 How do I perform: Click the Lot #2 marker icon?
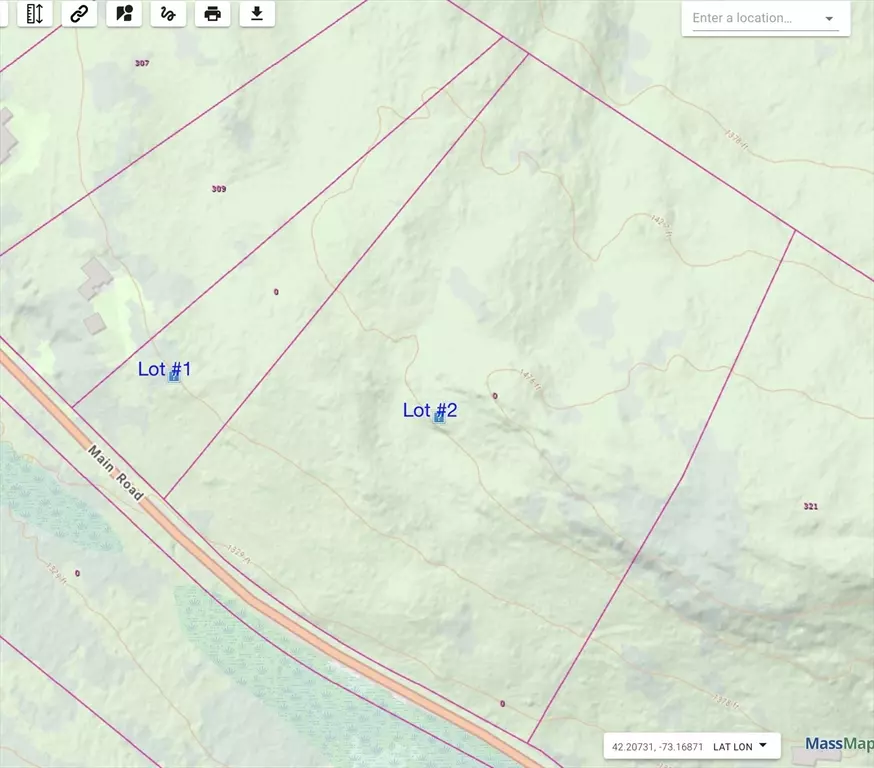click(x=439, y=417)
